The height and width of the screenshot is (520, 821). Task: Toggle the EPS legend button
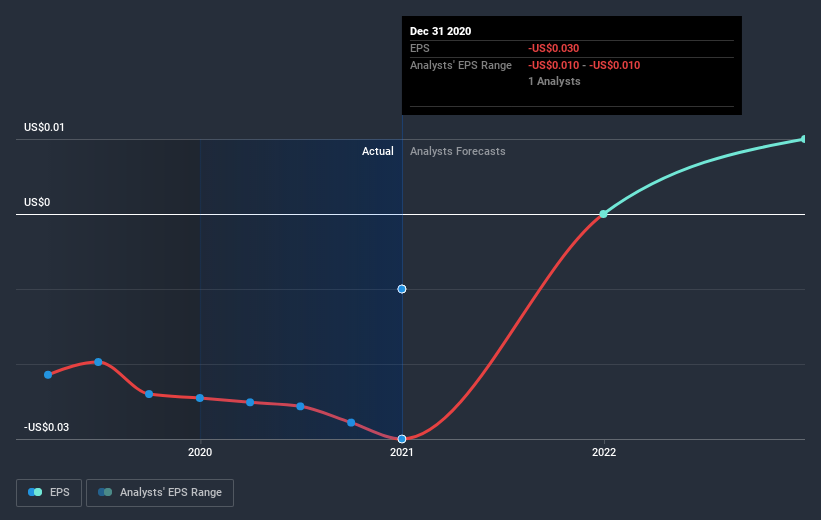pos(49,492)
